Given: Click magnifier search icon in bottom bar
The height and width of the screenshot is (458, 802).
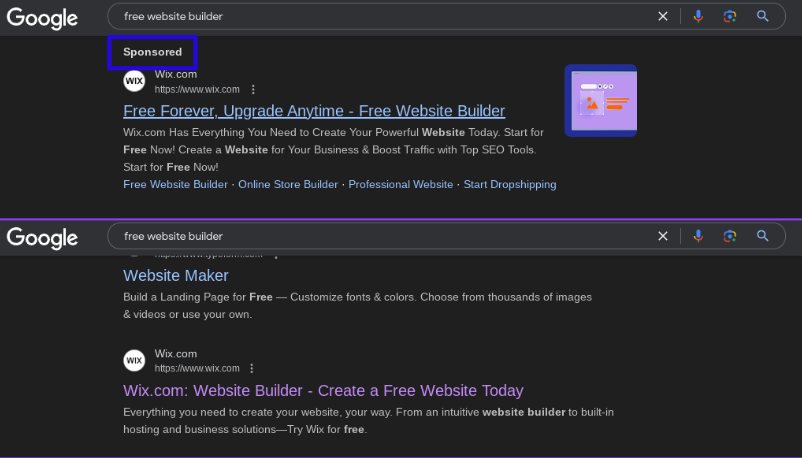Looking at the screenshot, I should 763,236.
